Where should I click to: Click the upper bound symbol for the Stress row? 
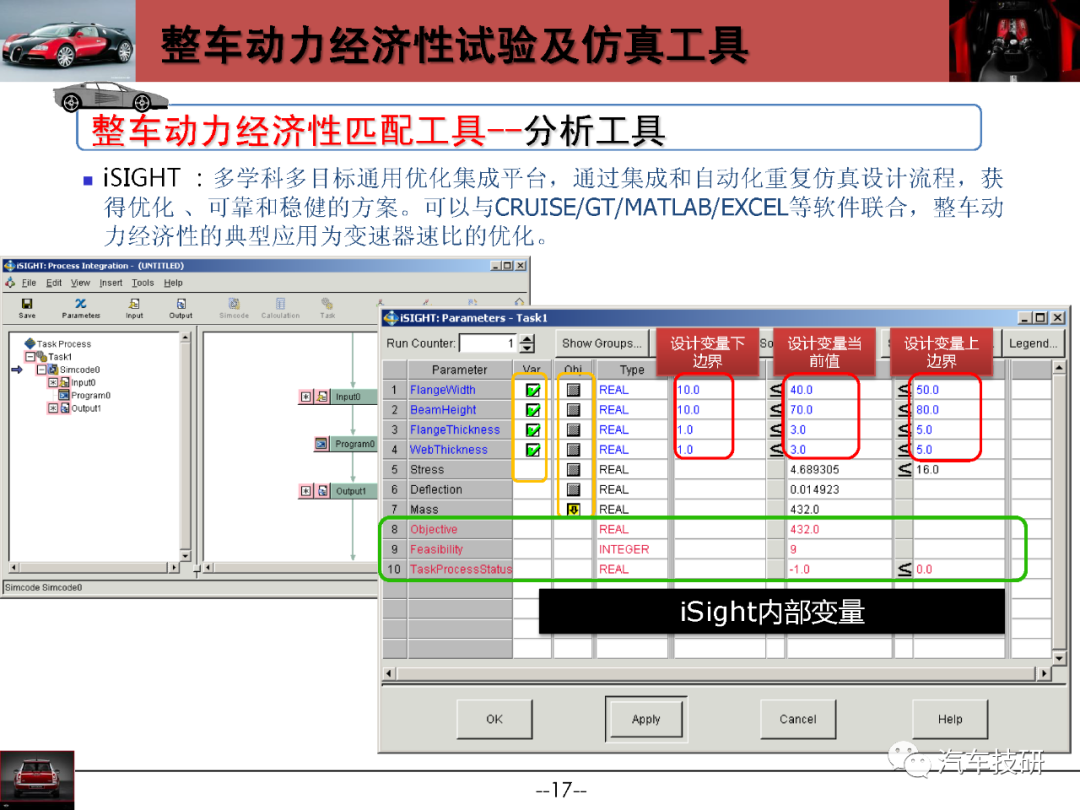[904, 470]
